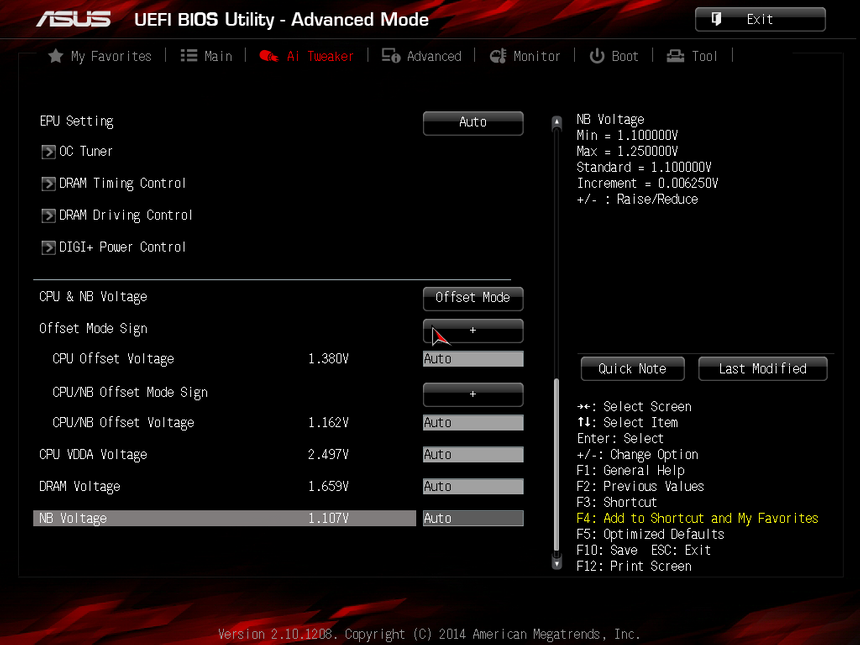Viewport: 860px width, 645px height.
Task: Click the Main tab list icon
Action: pos(189,55)
